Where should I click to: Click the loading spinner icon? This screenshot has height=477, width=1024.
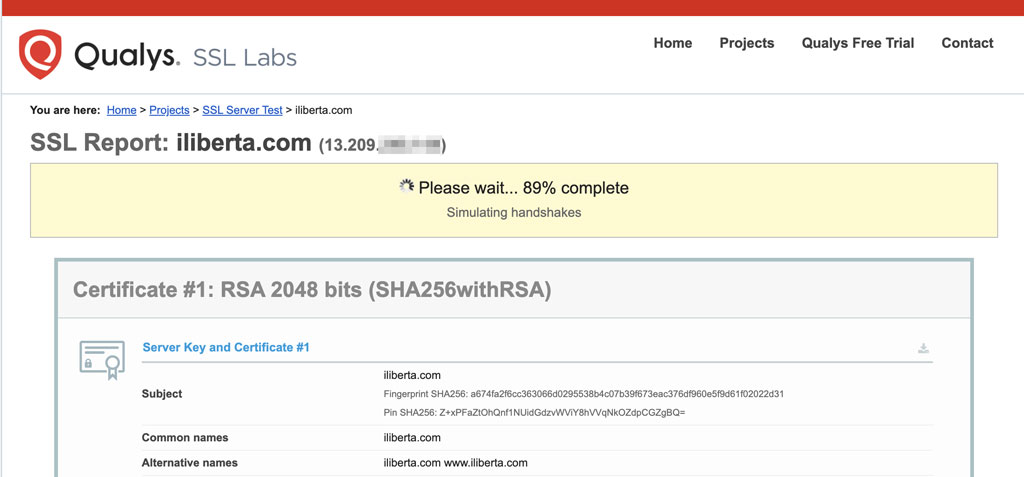406,187
